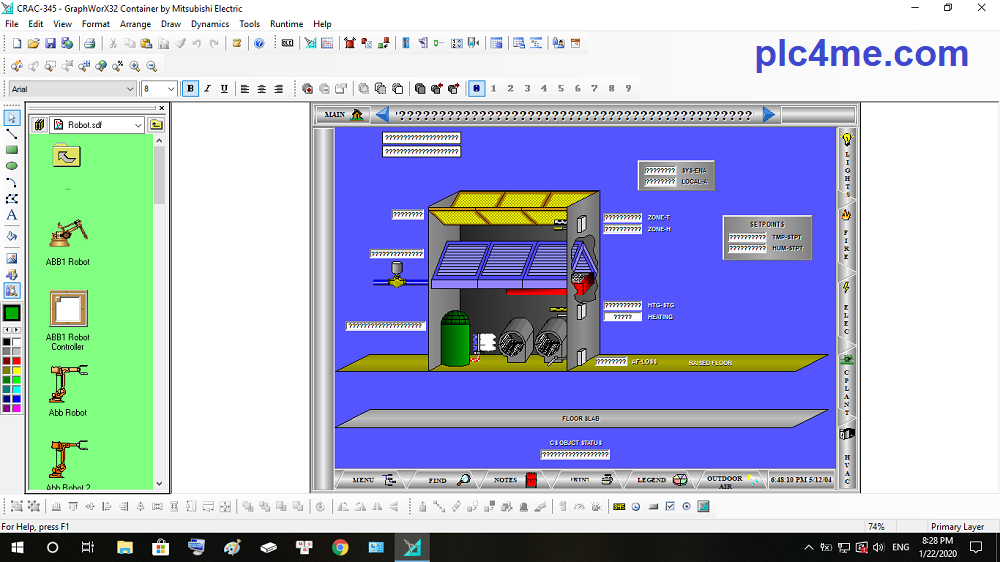The height and width of the screenshot is (562, 1000).
Task: Insert ABB1 Robot symbol from library
Action: (x=67, y=236)
